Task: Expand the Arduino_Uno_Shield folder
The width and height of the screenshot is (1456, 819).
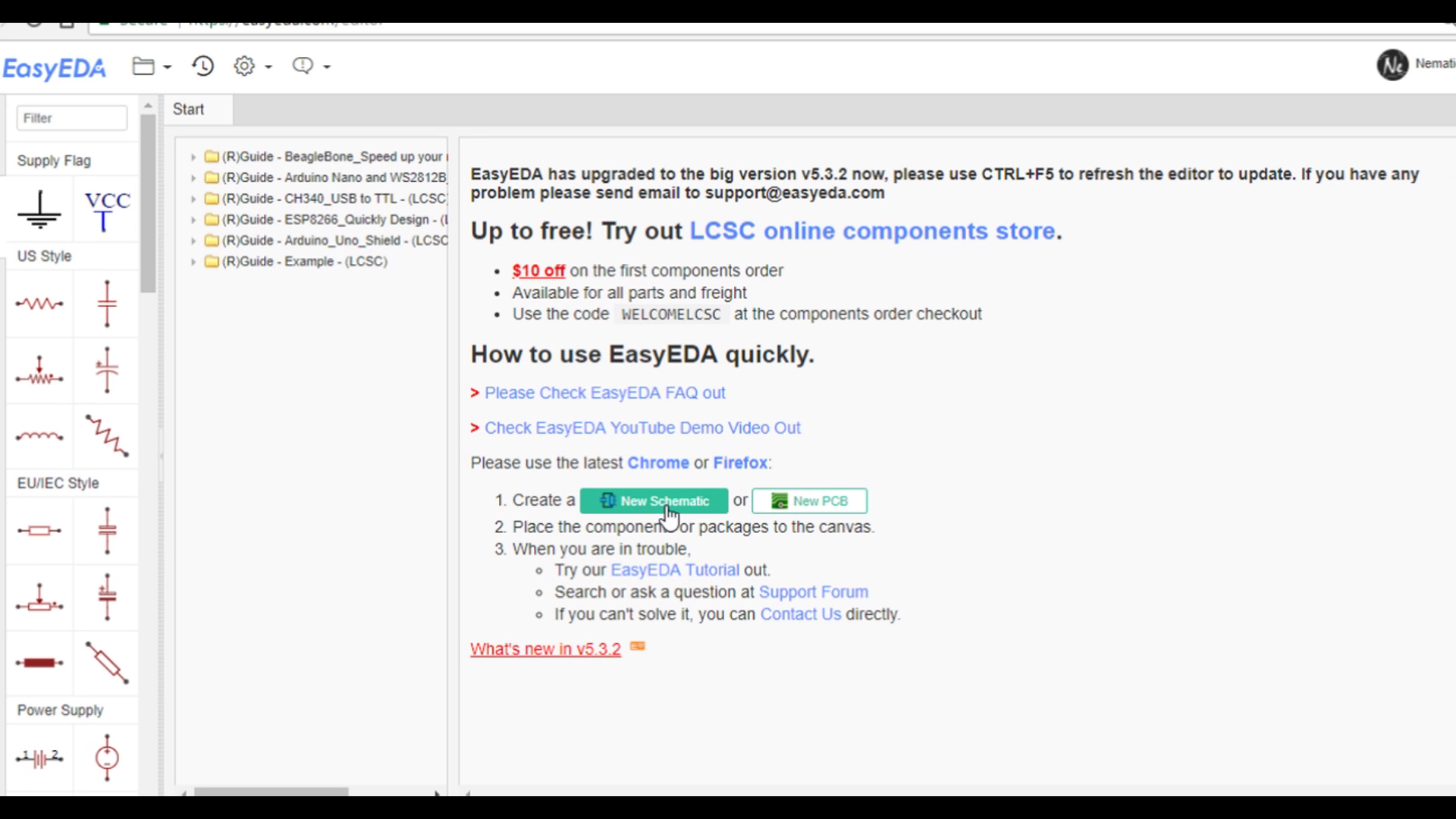Action: [193, 240]
